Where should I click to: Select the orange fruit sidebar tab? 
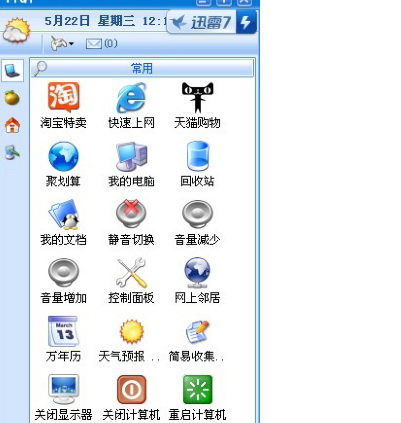coord(12,98)
